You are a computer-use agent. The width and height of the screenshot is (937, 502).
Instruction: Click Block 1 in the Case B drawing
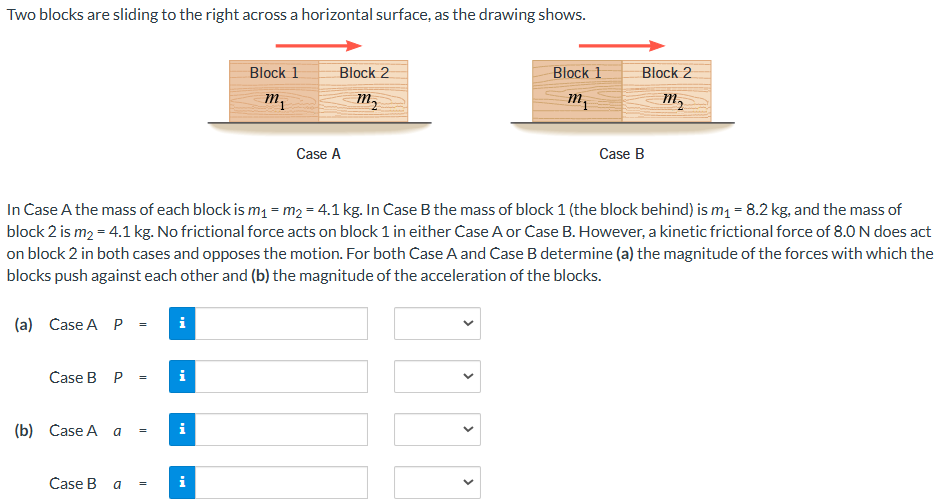pos(577,90)
